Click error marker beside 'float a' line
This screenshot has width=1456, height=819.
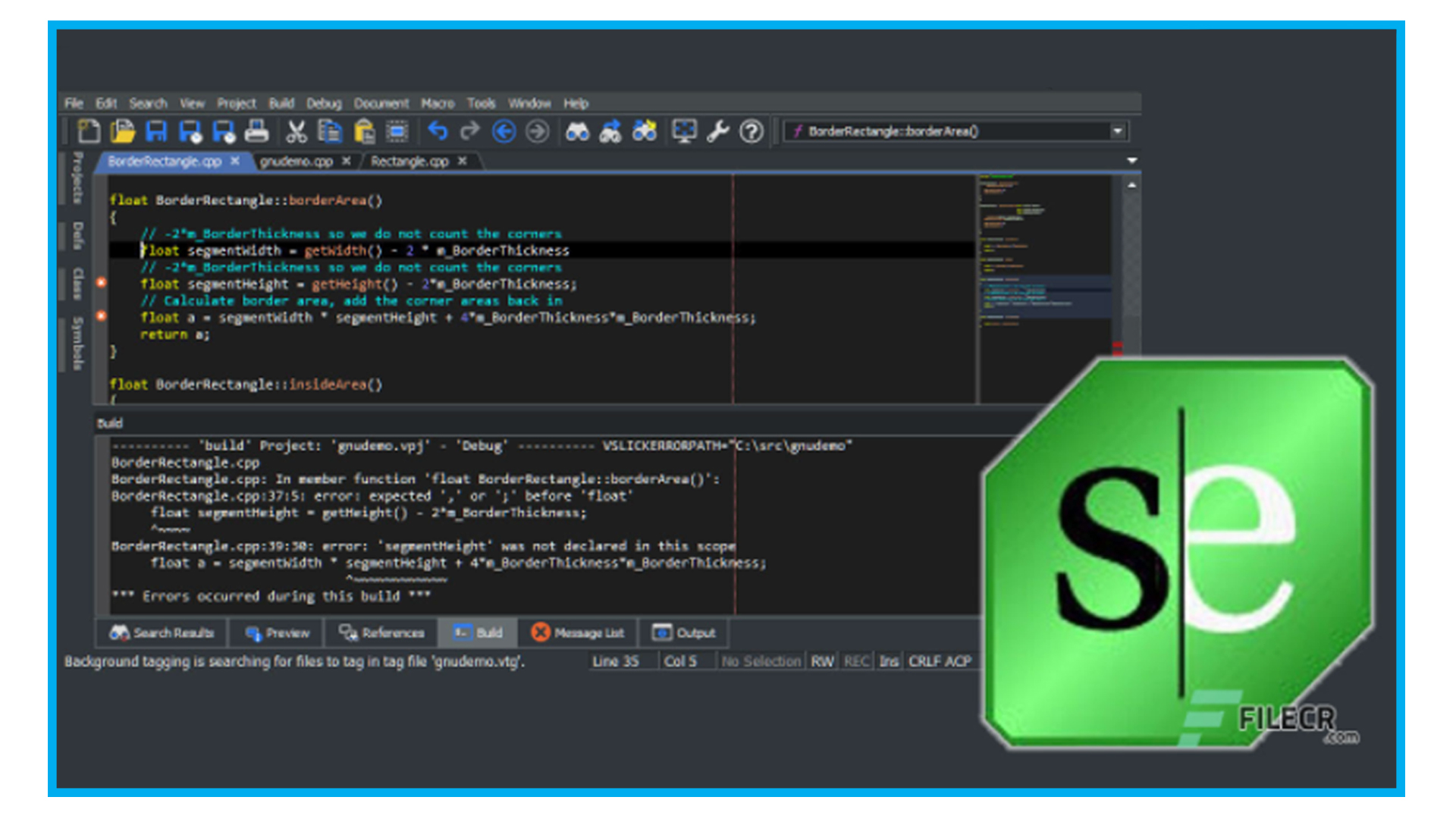coord(101,315)
